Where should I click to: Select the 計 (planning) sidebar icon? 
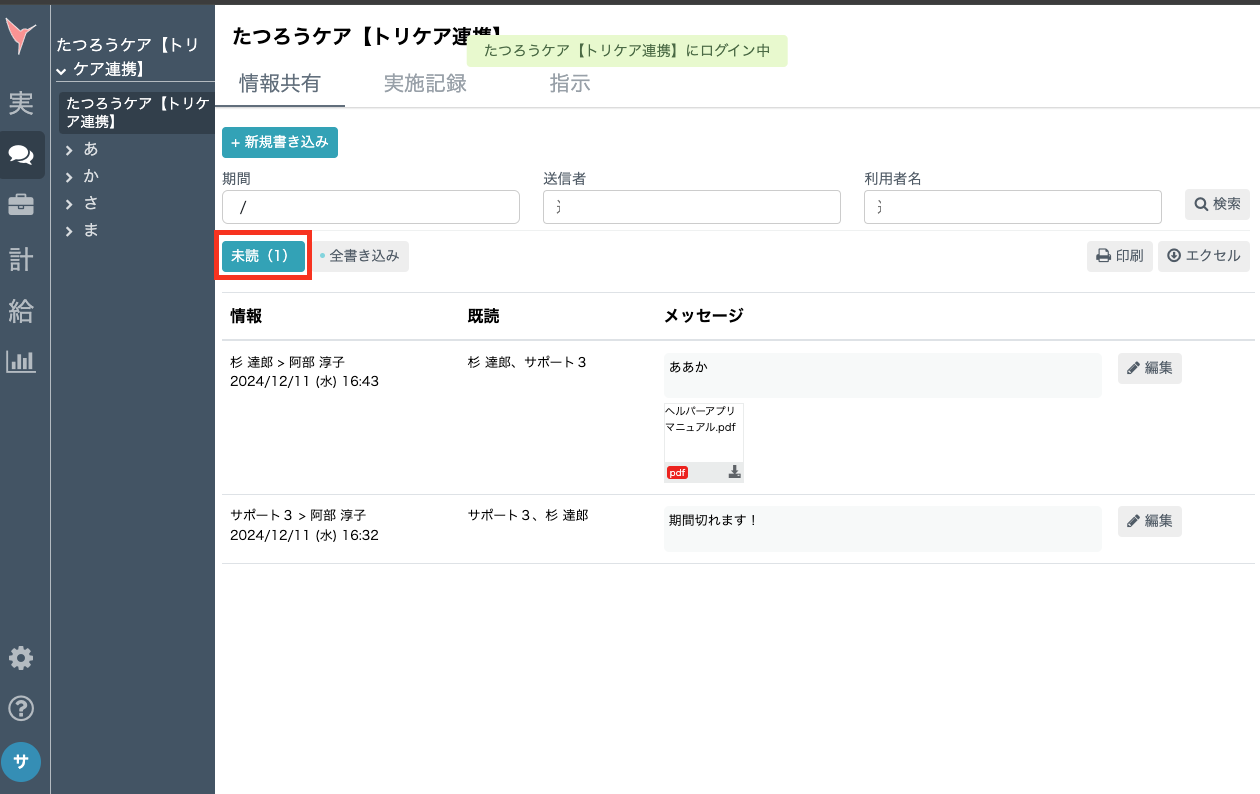(21, 258)
